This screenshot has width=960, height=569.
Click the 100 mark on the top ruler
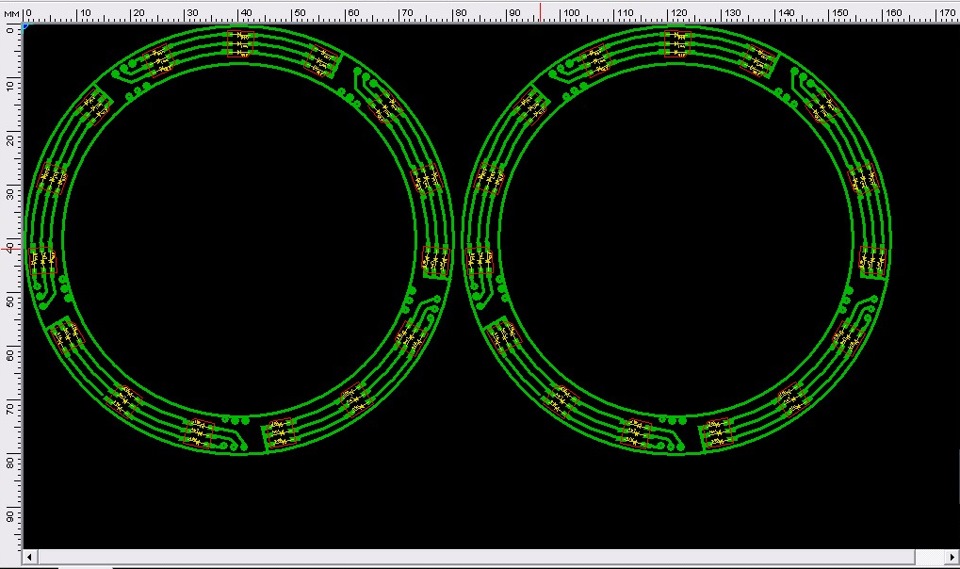[x=571, y=12]
